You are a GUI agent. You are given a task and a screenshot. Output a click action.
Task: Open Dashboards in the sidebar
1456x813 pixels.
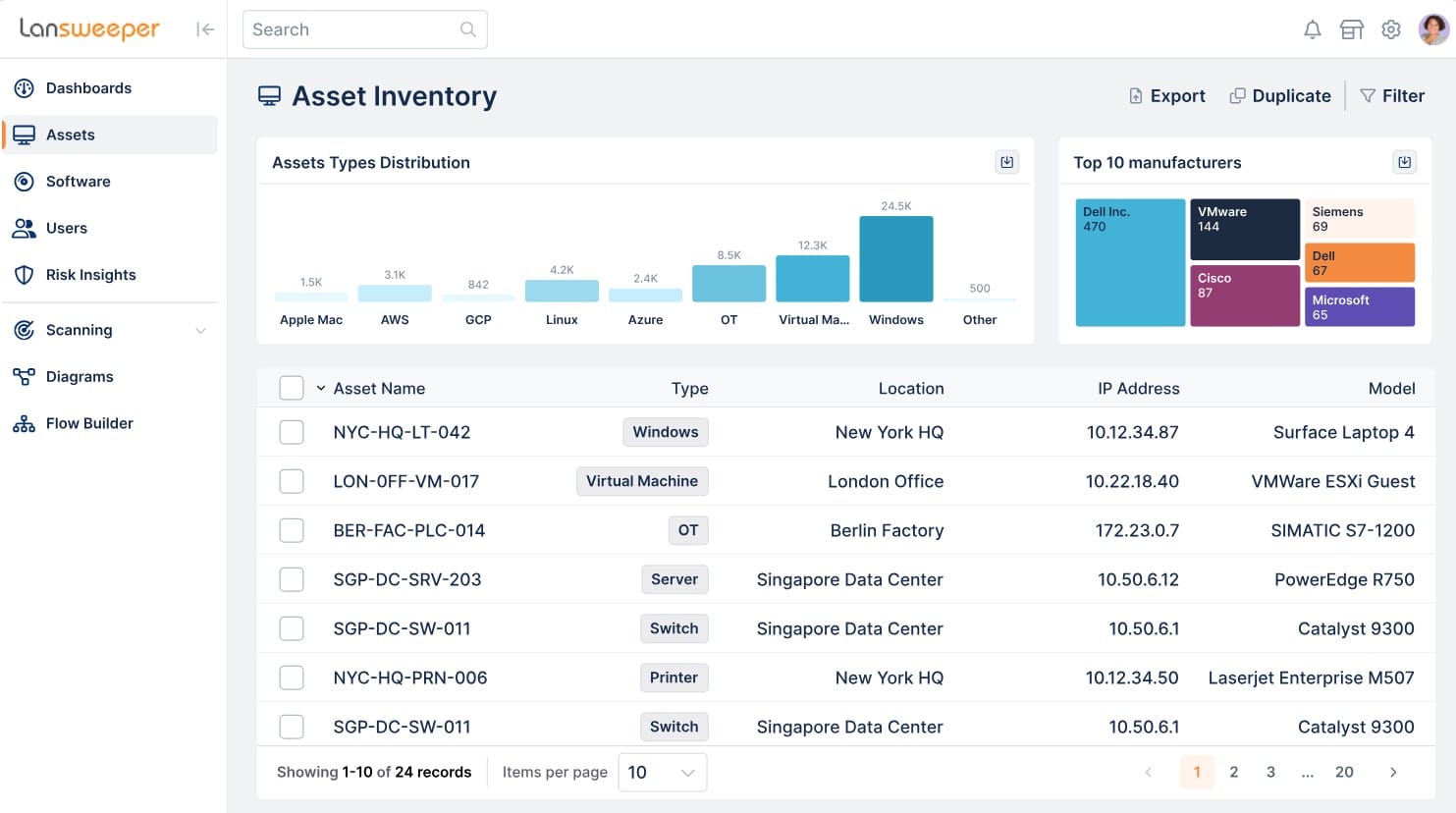(x=110, y=88)
